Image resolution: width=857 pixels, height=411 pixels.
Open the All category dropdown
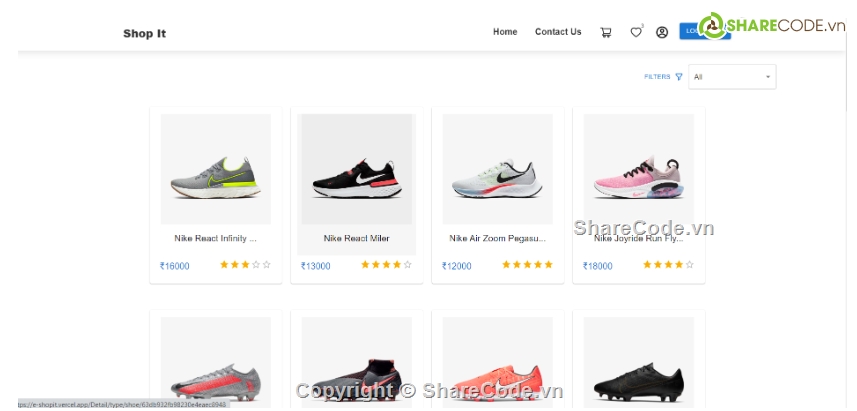(732, 77)
